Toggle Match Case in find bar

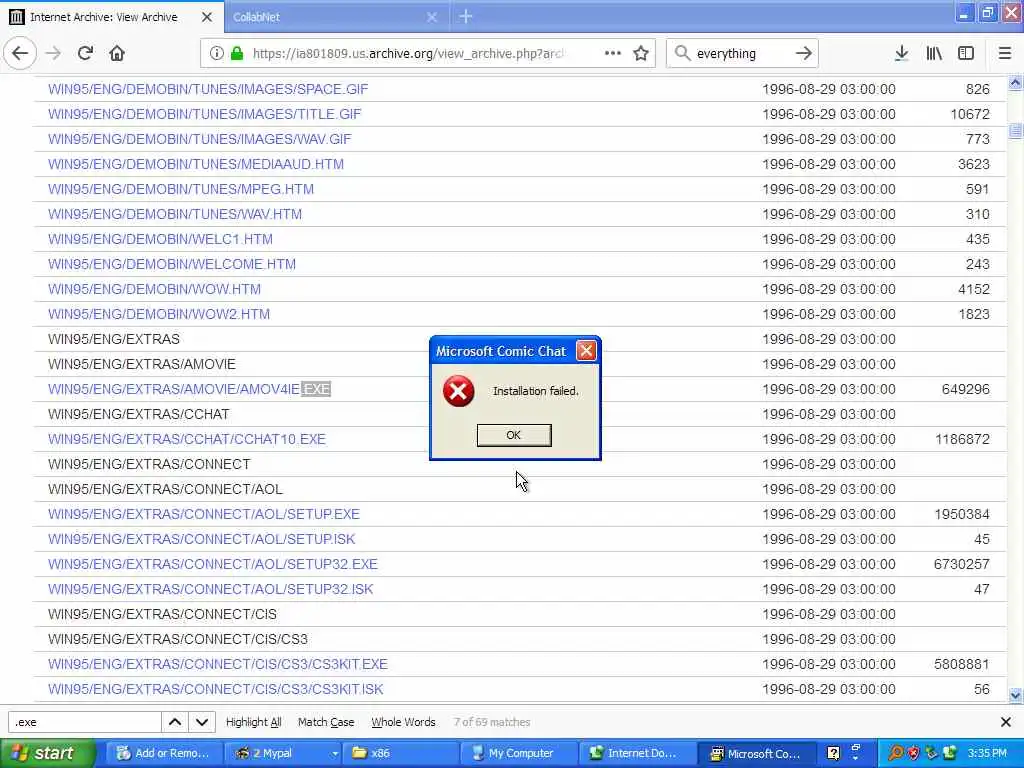click(326, 722)
